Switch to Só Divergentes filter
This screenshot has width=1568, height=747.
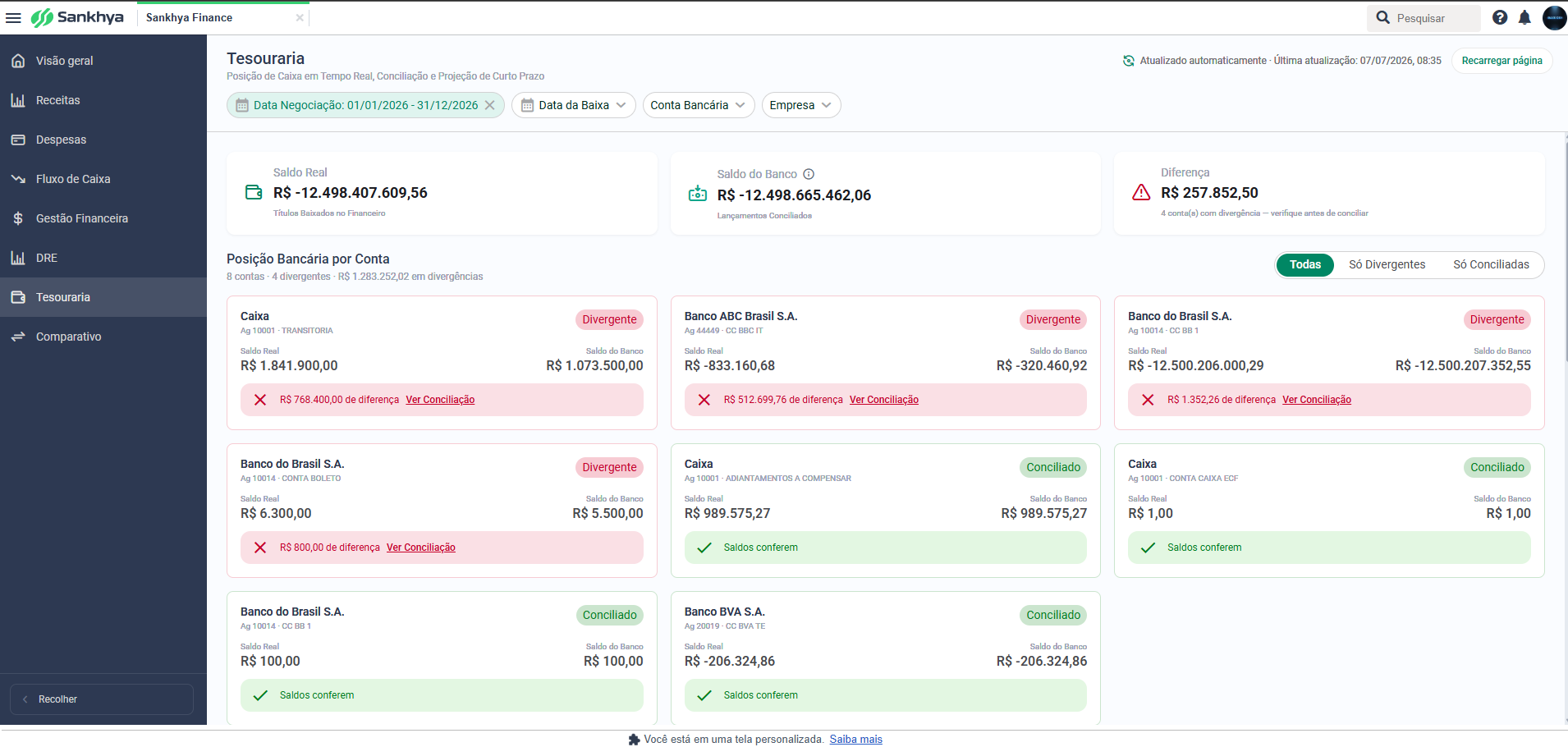(x=1387, y=264)
